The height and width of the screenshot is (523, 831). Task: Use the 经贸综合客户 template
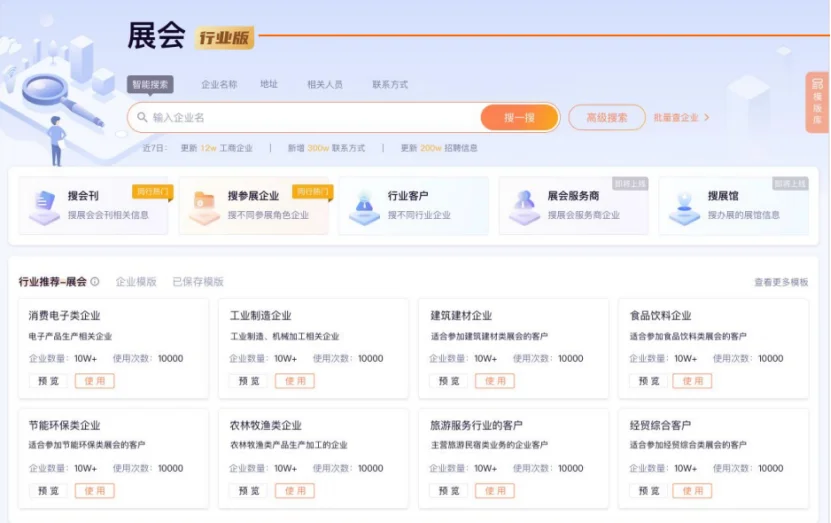point(693,491)
